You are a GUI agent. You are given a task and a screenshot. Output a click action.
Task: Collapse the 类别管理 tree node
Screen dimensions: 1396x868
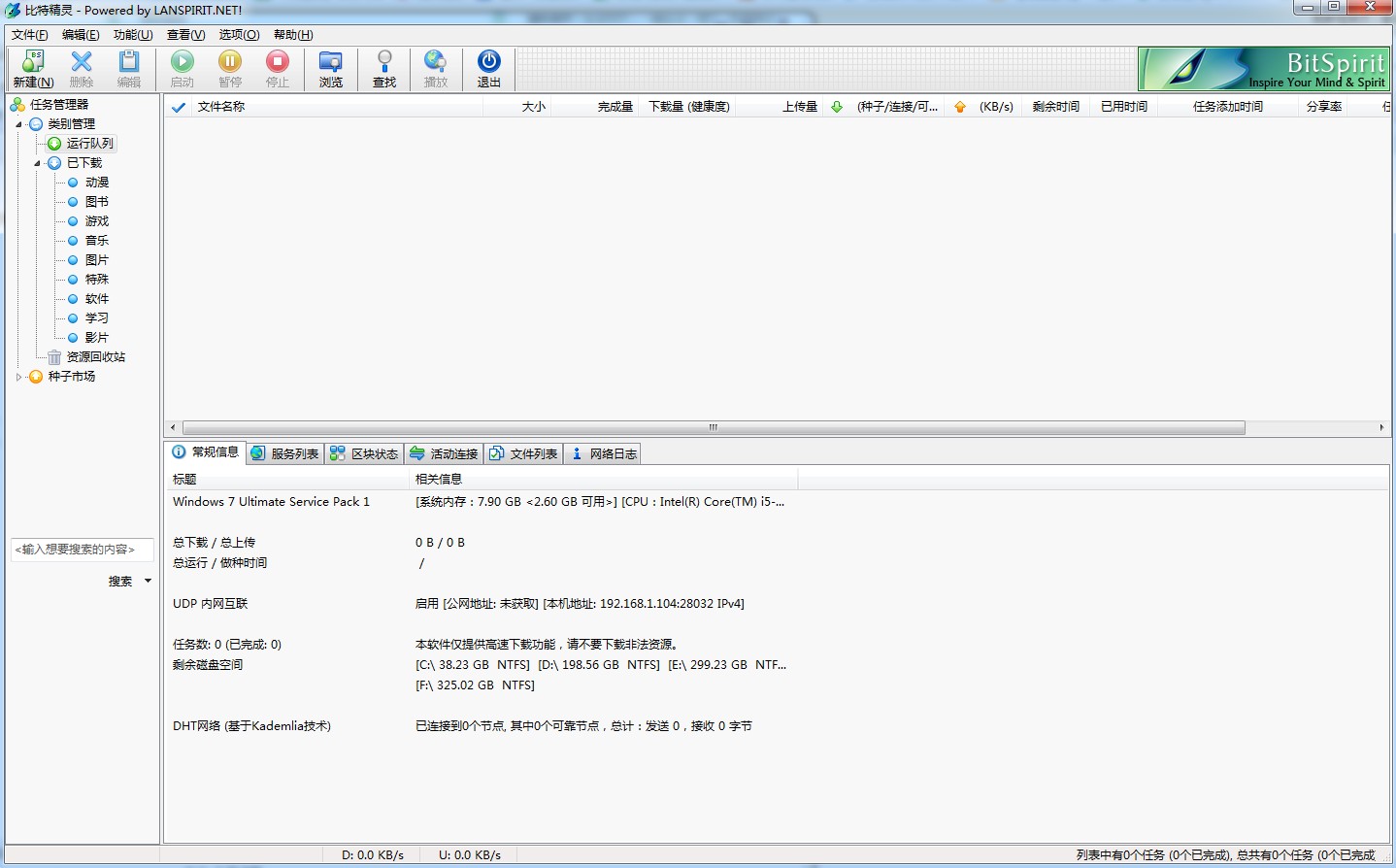pos(18,124)
